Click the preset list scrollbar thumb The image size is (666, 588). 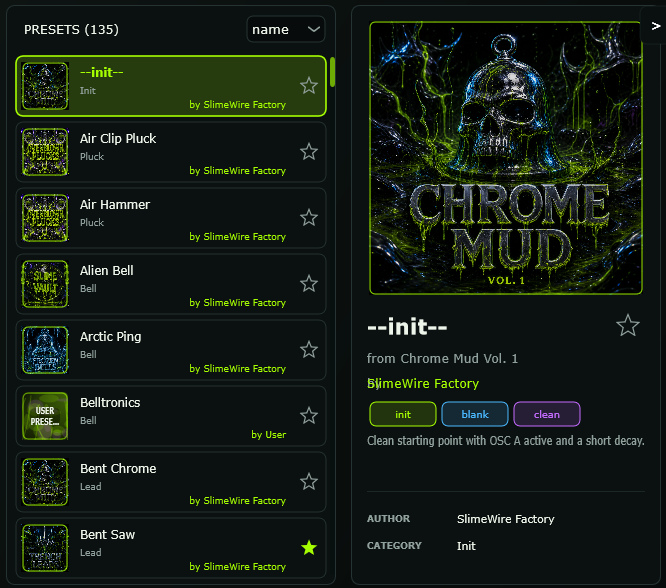(x=332, y=72)
